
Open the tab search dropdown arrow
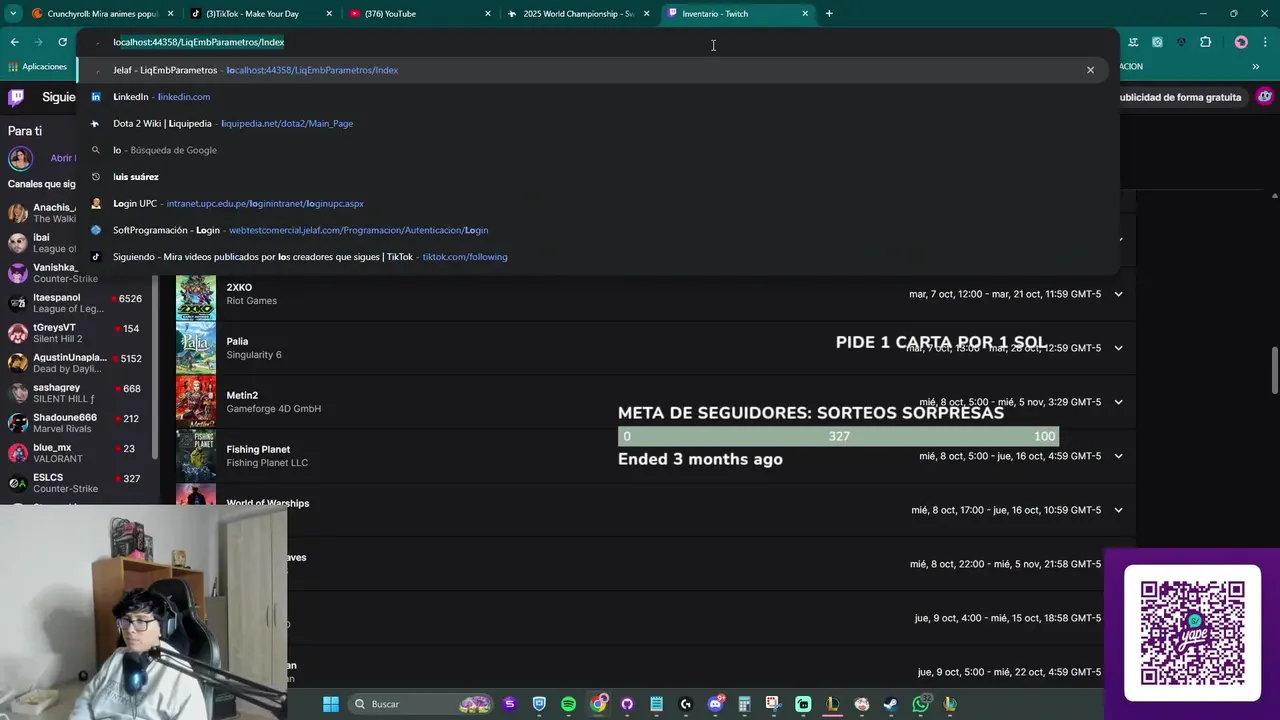[x=13, y=14]
